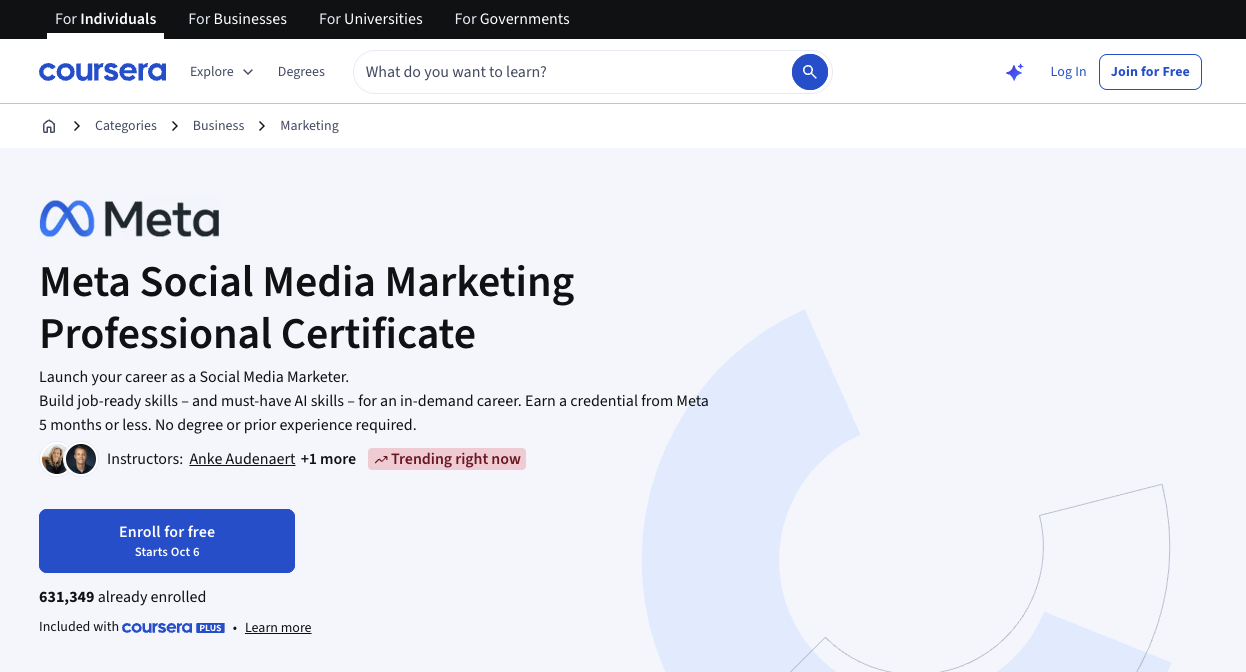Open the Marketing breadcrumb link
Screen dimensions: 1246x672
(309, 126)
